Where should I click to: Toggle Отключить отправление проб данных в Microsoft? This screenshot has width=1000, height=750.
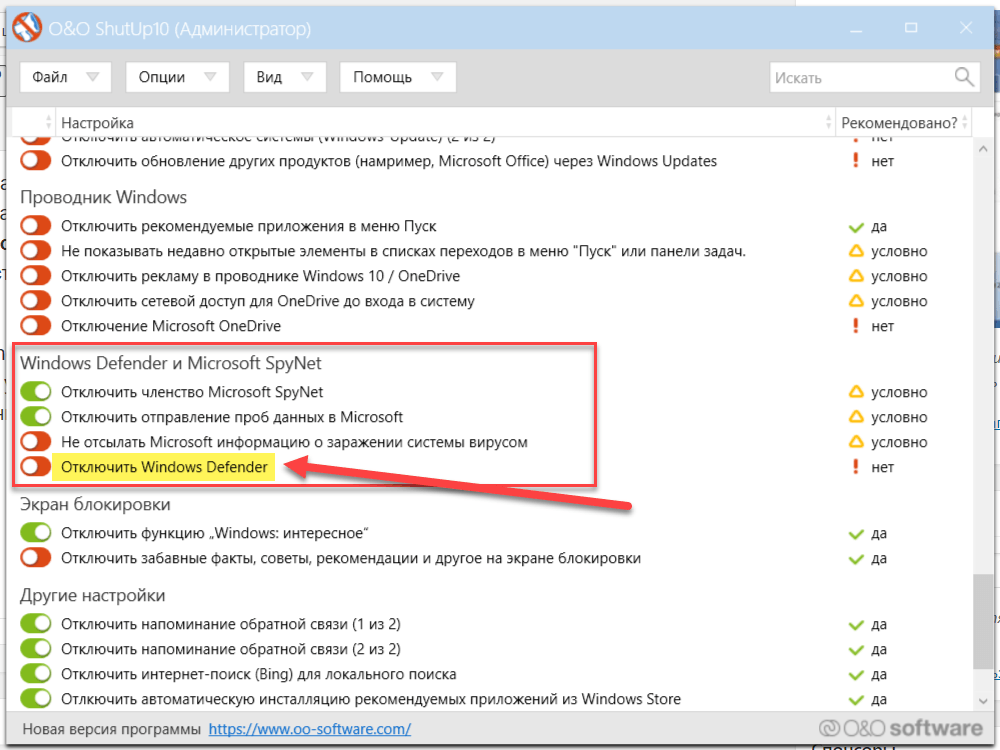click(35, 416)
